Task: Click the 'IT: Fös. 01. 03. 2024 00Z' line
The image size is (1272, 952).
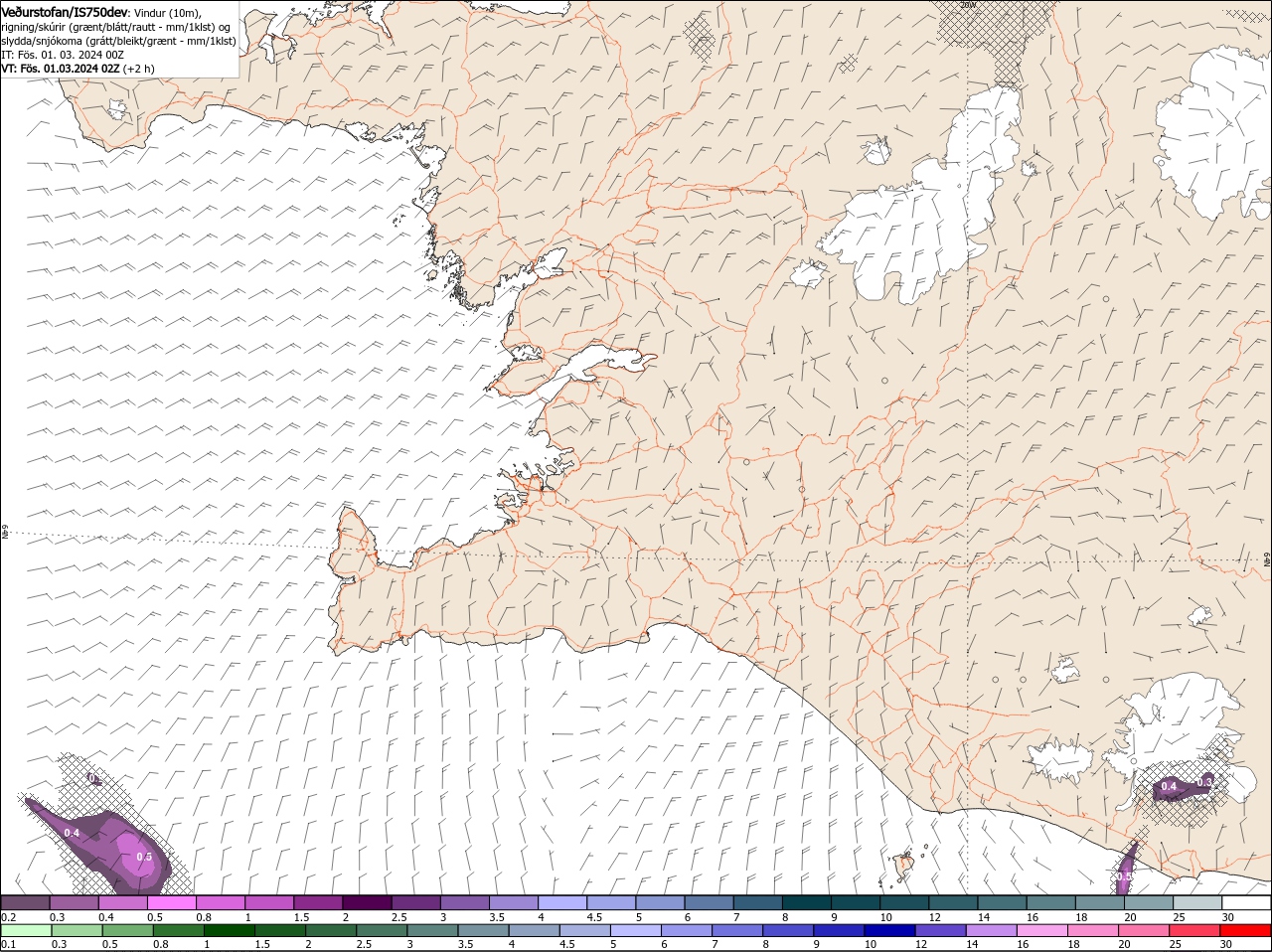Action: 62,55
